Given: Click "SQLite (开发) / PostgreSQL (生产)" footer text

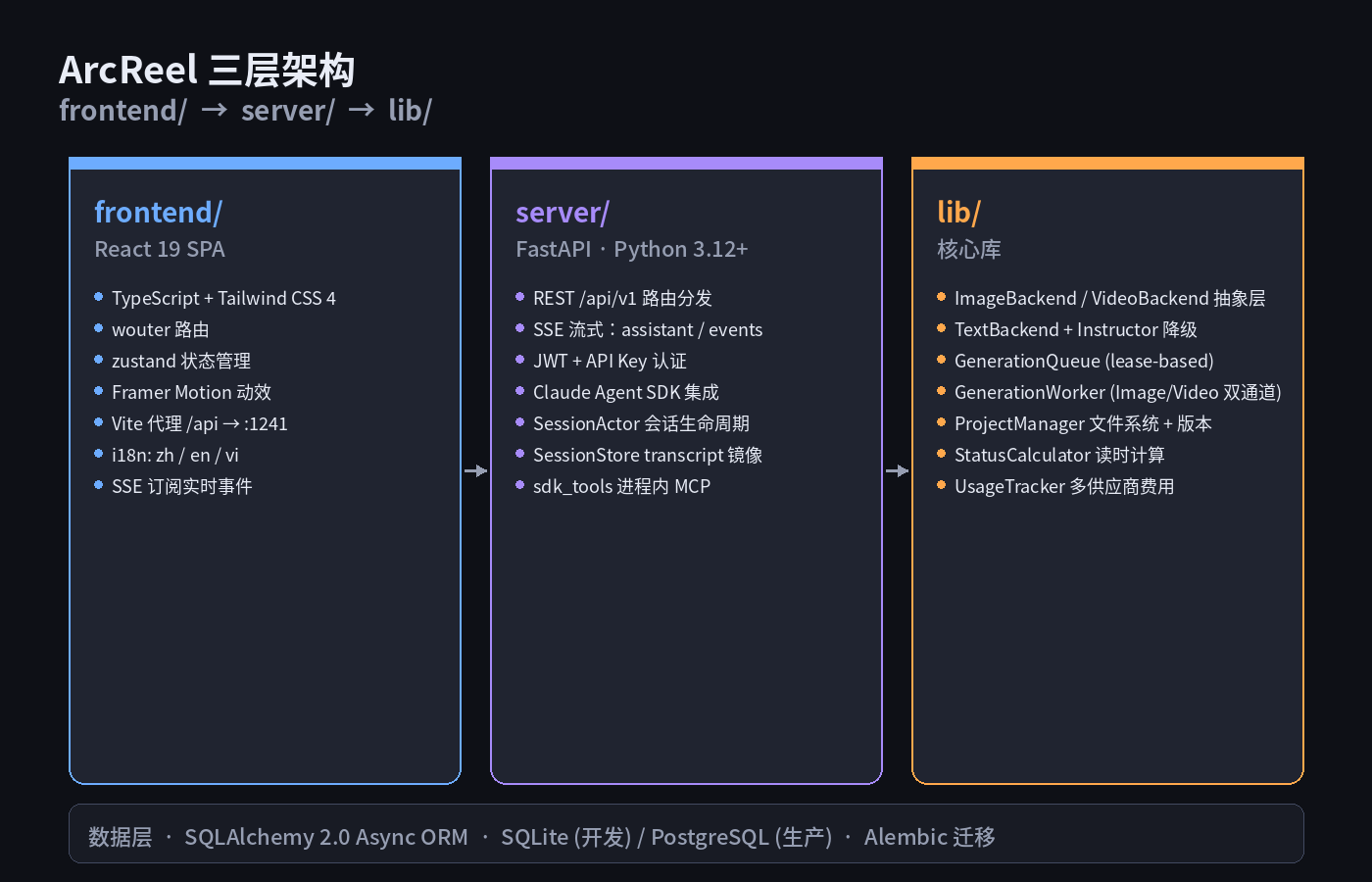Looking at the screenshot, I should [666, 837].
